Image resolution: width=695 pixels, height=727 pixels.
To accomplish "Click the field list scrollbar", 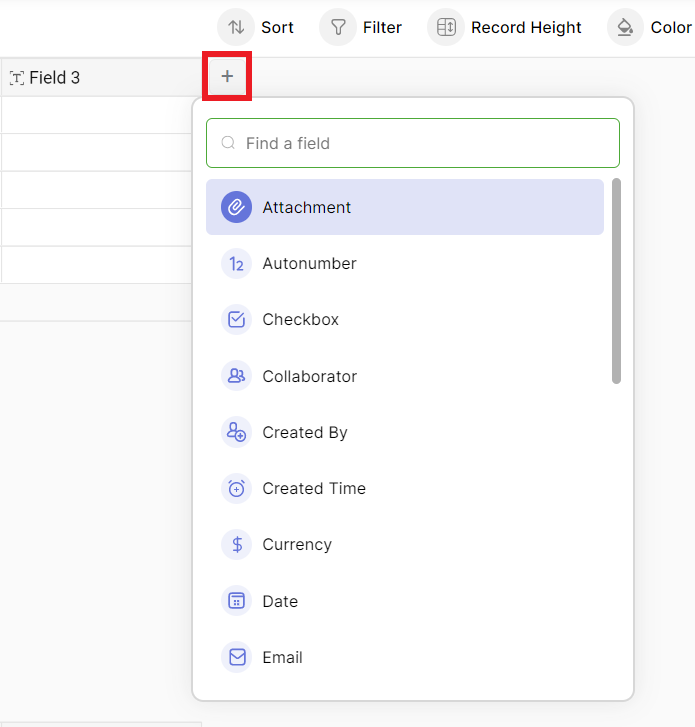I will (x=616, y=281).
